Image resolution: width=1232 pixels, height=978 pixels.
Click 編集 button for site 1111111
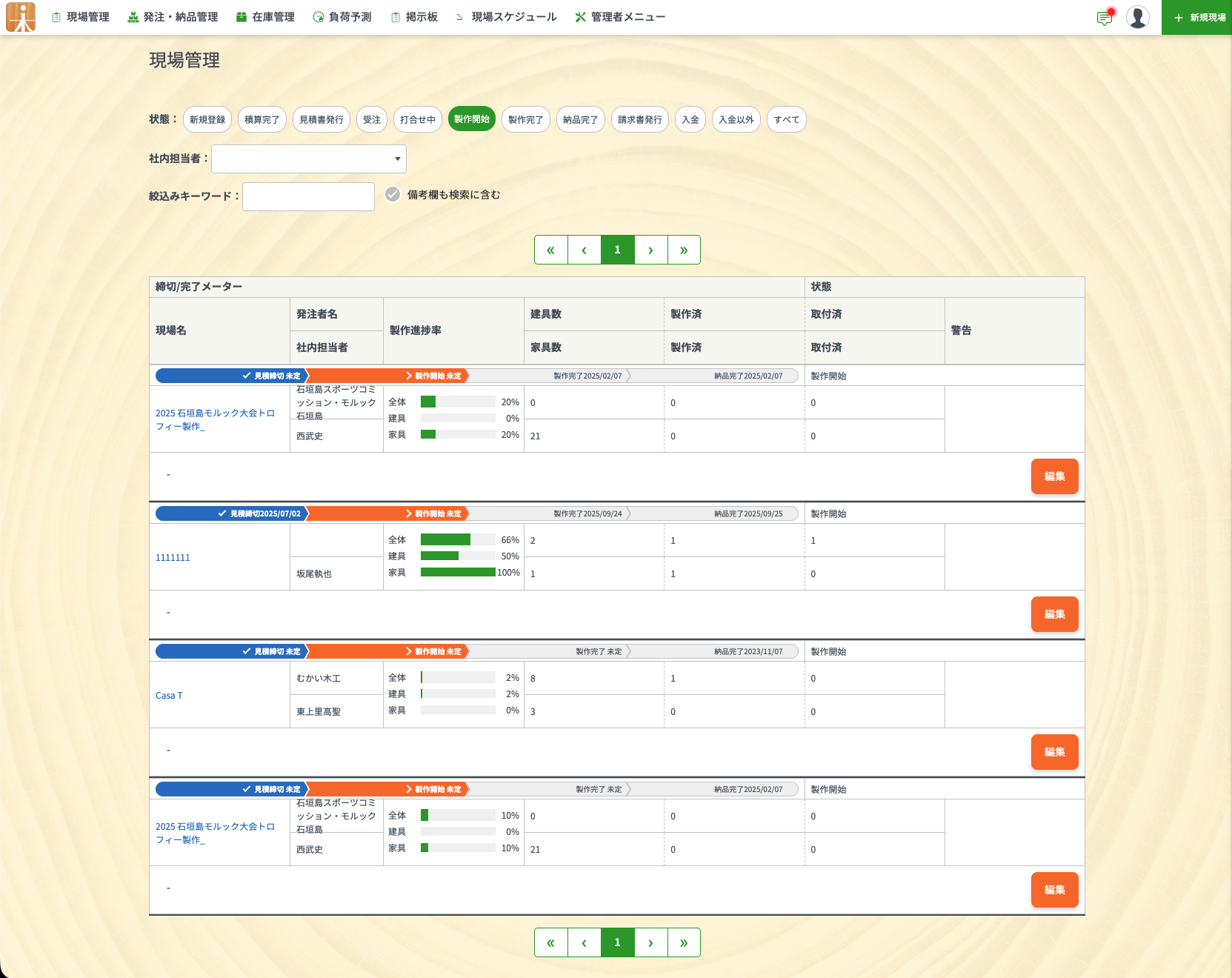pos(1054,614)
